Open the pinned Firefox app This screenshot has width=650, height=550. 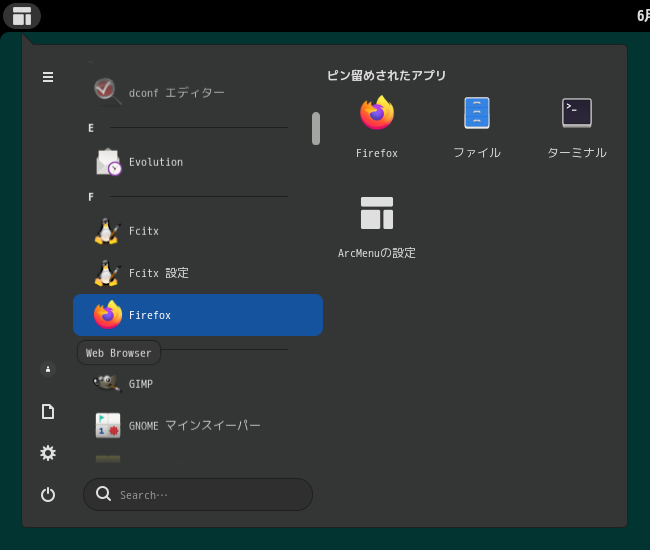coord(377,127)
